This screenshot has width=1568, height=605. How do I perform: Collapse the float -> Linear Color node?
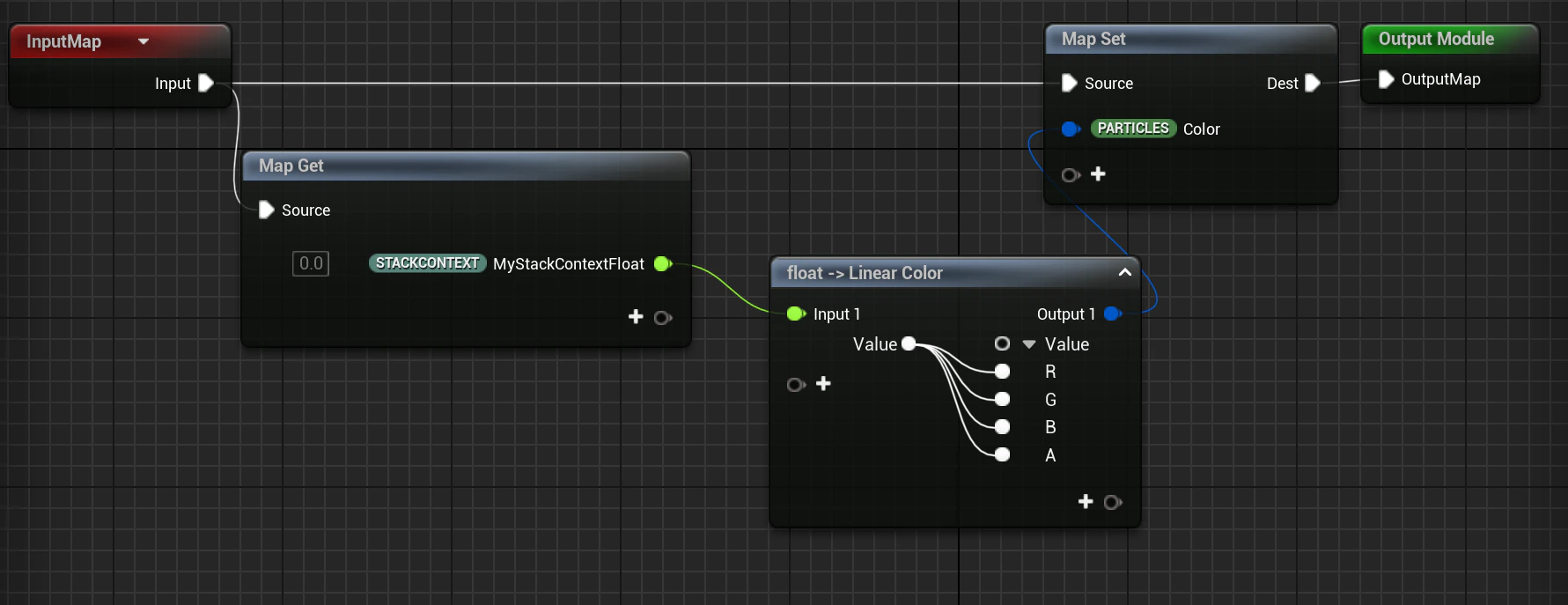tap(1124, 272)
